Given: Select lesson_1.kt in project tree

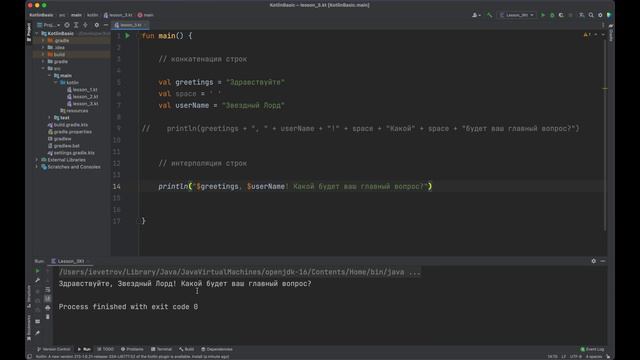Looking at the screenshot, I should click(x=82, y=89).
